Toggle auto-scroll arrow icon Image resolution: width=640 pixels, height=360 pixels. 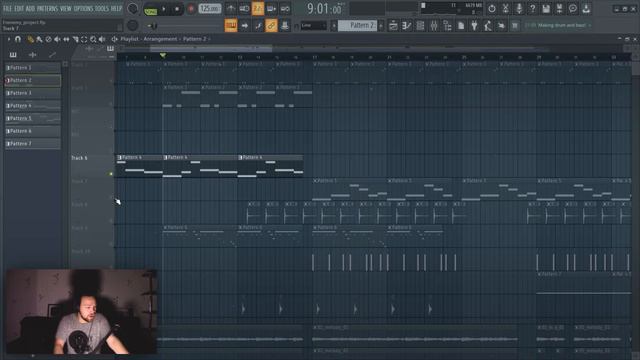(244, 26)
